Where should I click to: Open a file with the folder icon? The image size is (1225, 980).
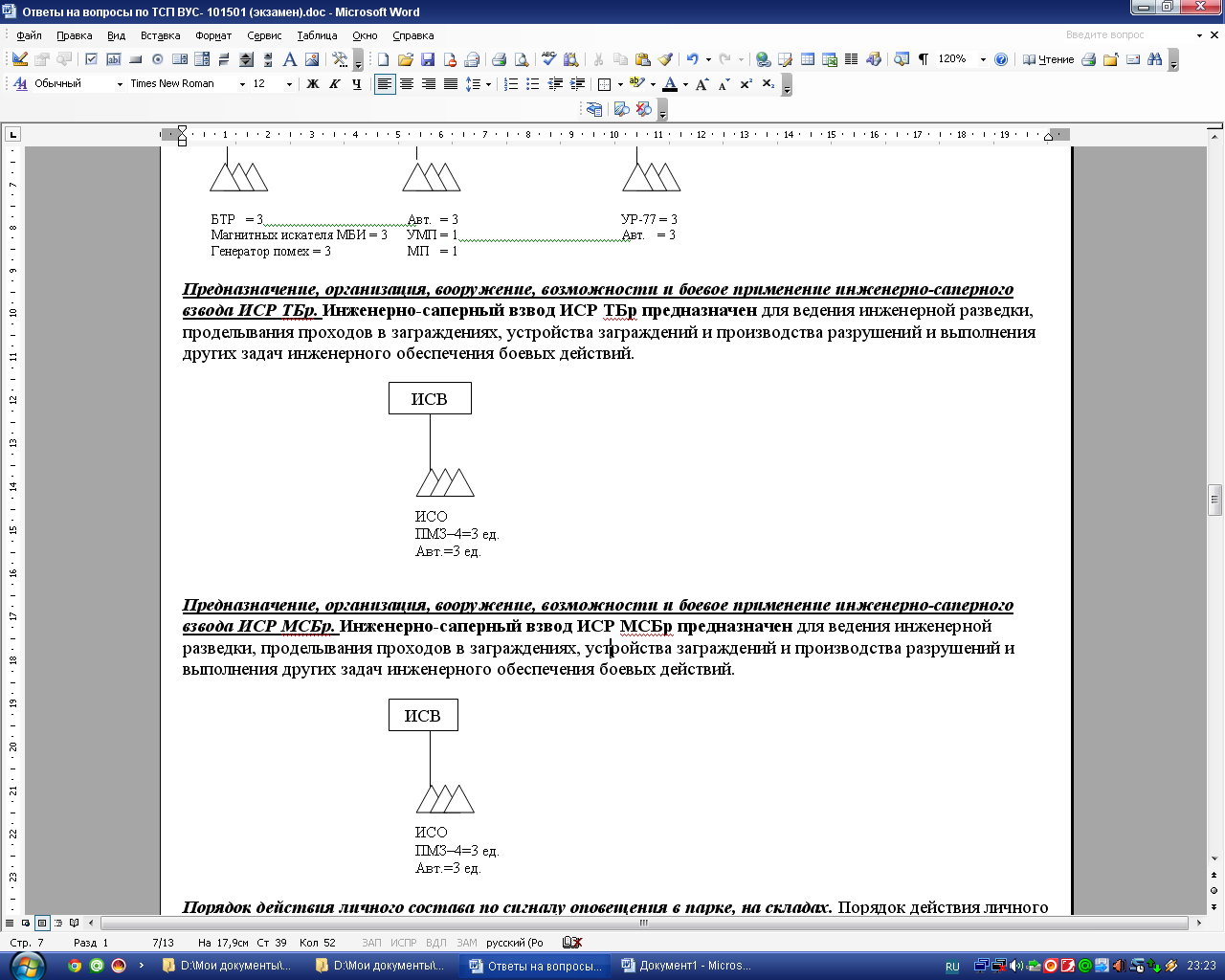(405, 59)
